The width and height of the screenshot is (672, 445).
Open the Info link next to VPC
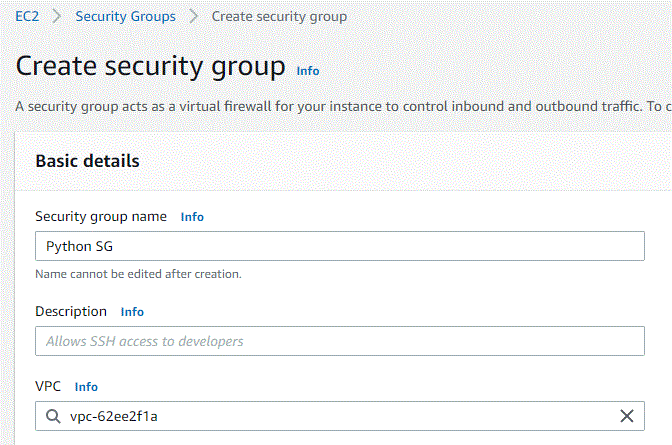[86, 387]
